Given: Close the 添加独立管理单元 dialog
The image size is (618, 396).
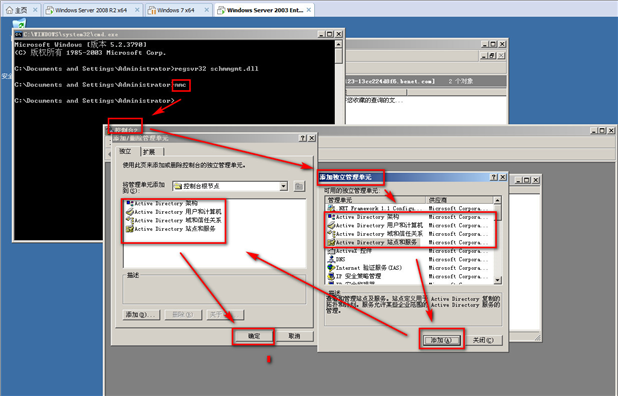Looking at the screenshot, I should pyautogui.click(x=503, y=177).
